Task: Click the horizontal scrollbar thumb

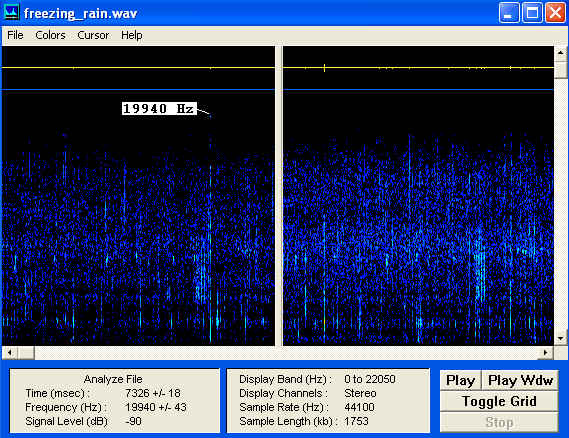Action: 26,352
